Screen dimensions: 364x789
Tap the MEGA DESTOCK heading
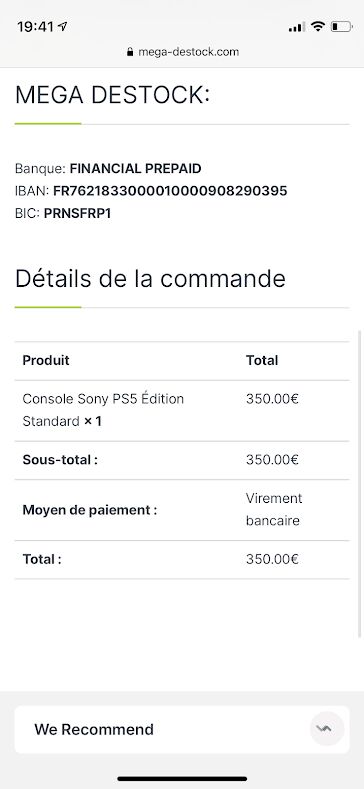click(x=112, y=95)
